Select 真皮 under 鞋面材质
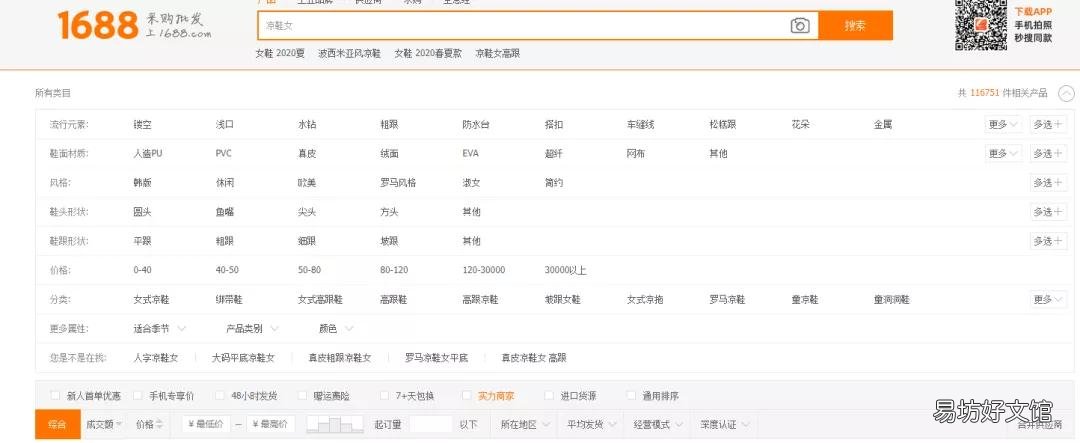The width and height of the screenshot is (1080, 443). tap(307, 154)
